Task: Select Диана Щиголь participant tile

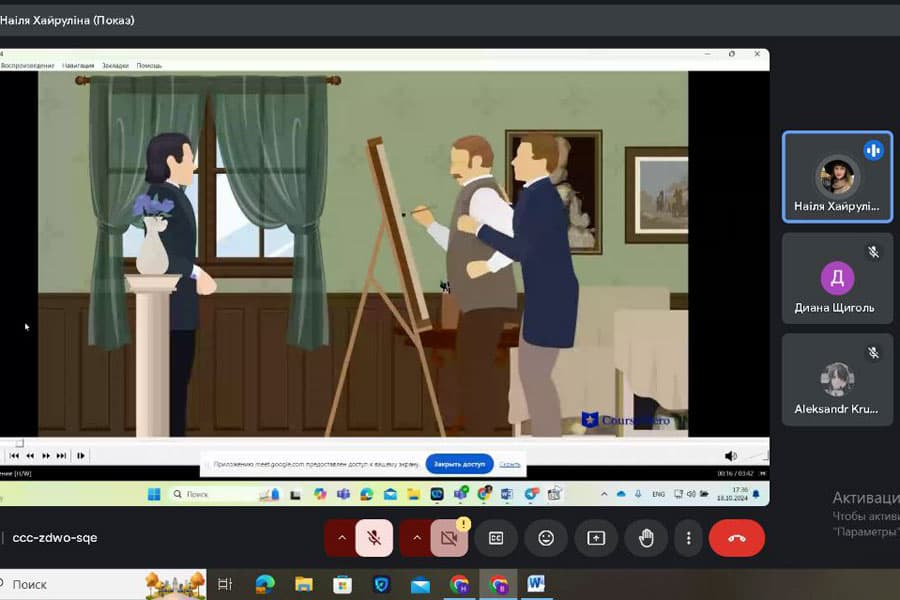Action: click(837, 278)
